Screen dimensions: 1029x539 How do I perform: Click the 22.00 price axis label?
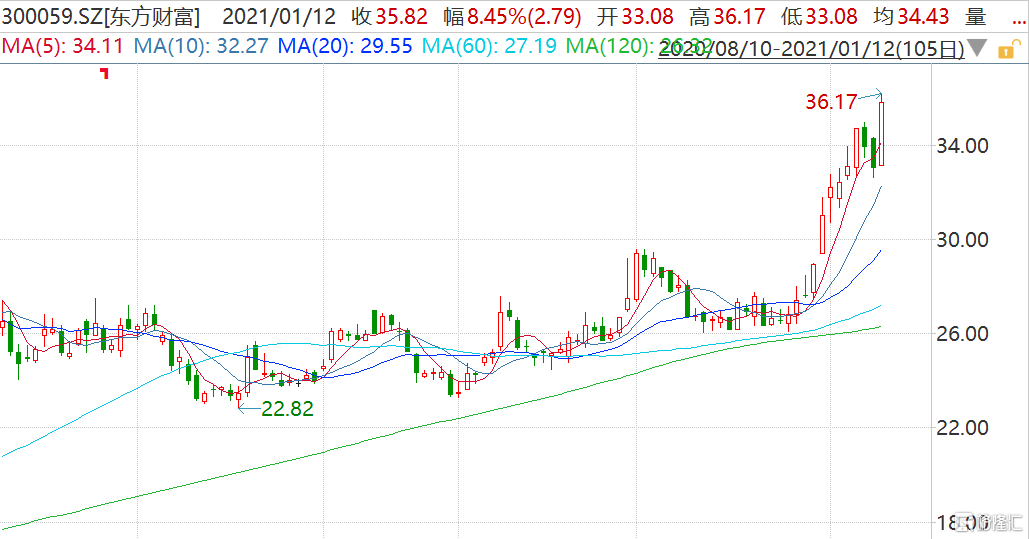click(x=962, y=427)
